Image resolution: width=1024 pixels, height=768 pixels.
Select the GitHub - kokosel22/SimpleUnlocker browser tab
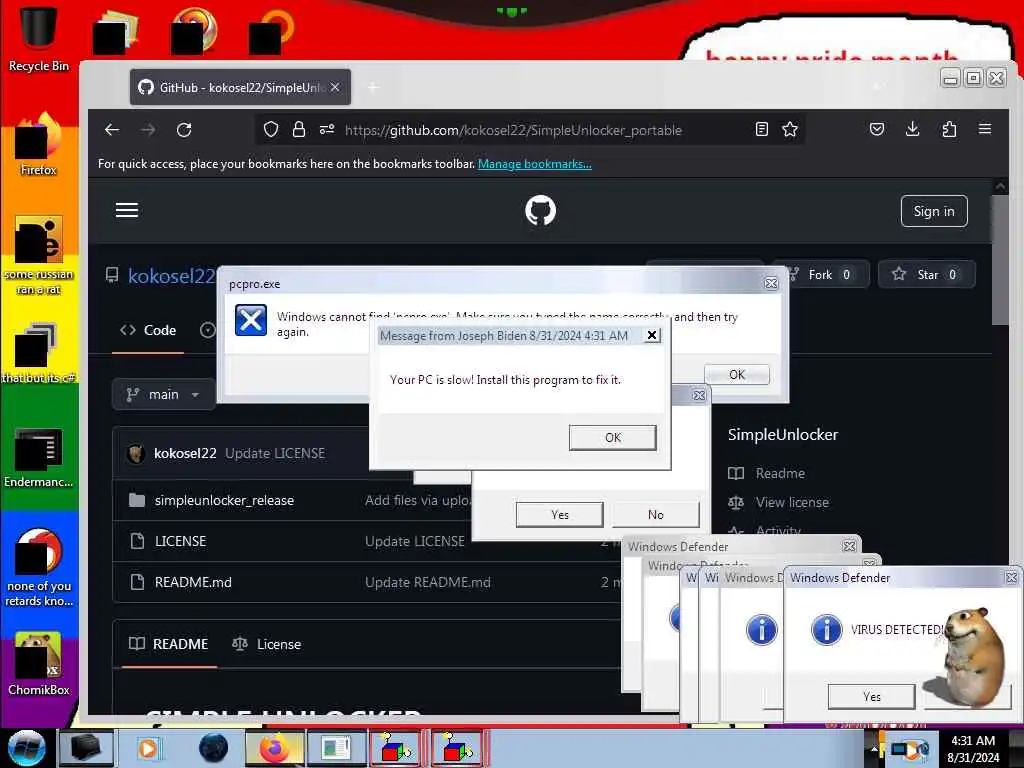coord(240,87)
